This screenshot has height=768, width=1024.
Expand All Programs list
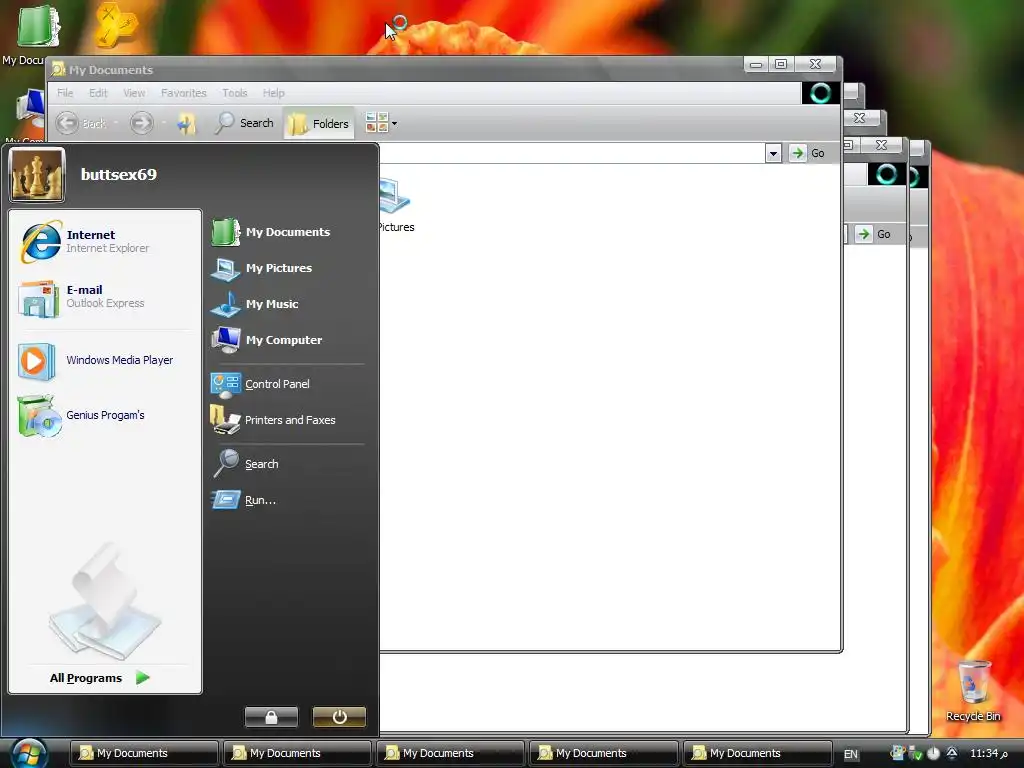pos(100,678)
